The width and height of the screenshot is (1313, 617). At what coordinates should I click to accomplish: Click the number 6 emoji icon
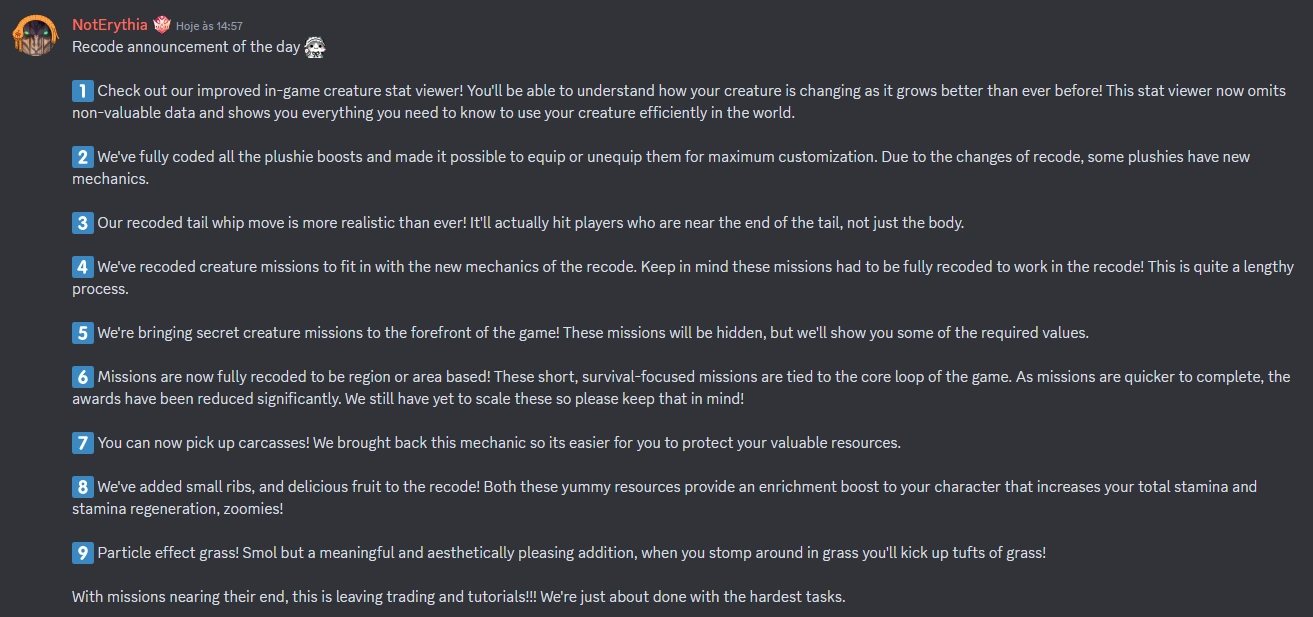83,377
